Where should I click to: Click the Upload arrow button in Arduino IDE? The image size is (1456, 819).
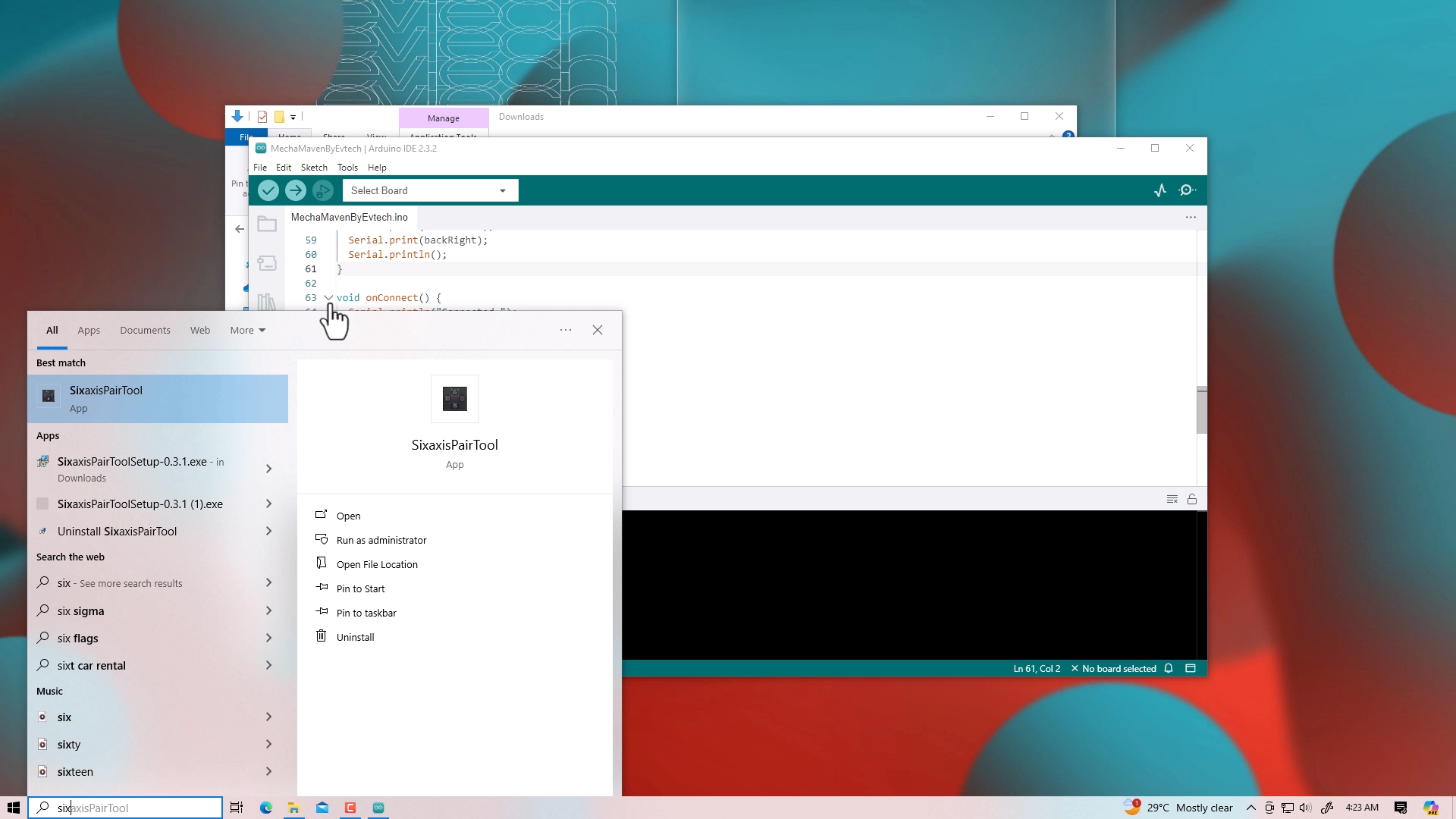[296, 190]
